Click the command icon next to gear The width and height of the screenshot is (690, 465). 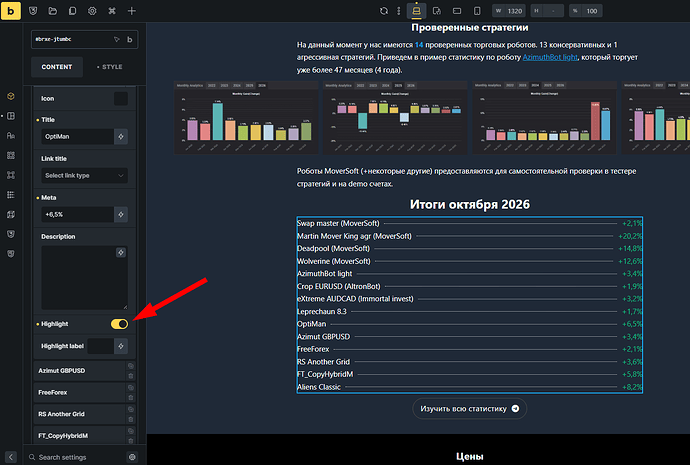coord(112,11)
